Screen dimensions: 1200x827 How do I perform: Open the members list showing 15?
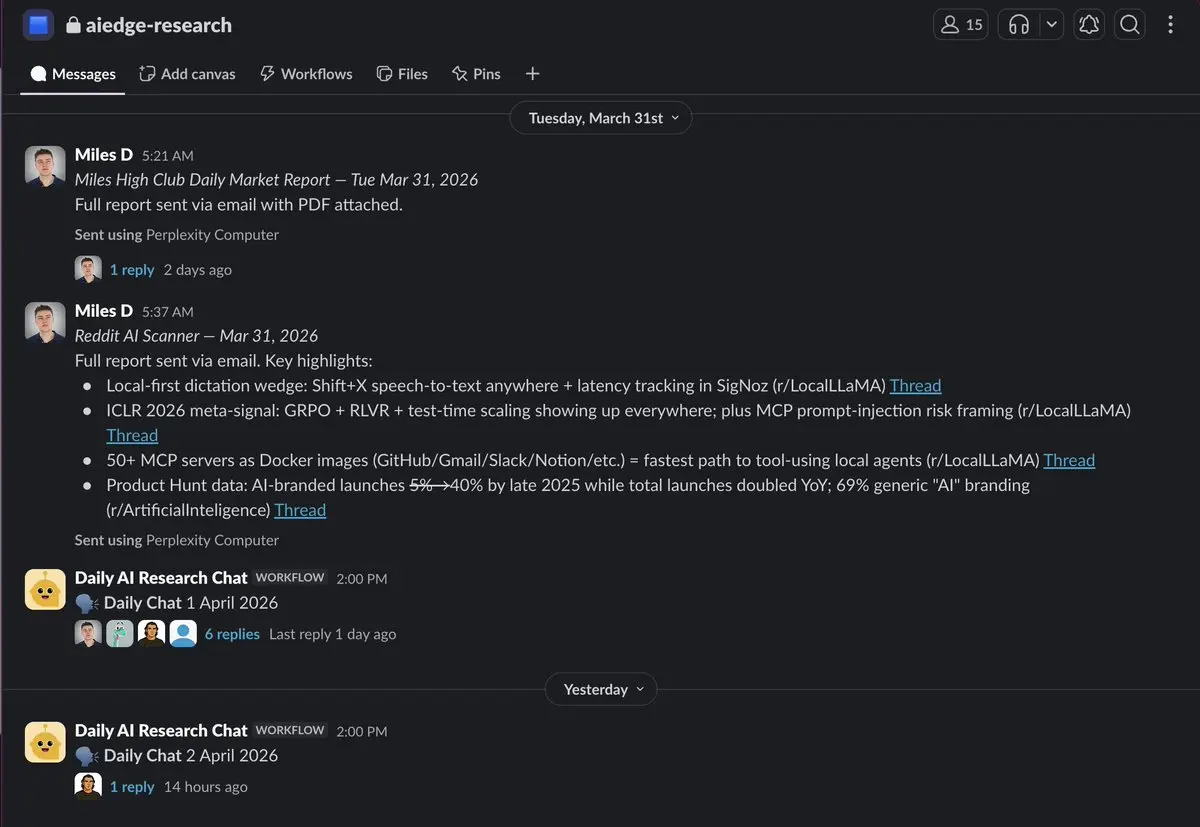coord(961,25)
